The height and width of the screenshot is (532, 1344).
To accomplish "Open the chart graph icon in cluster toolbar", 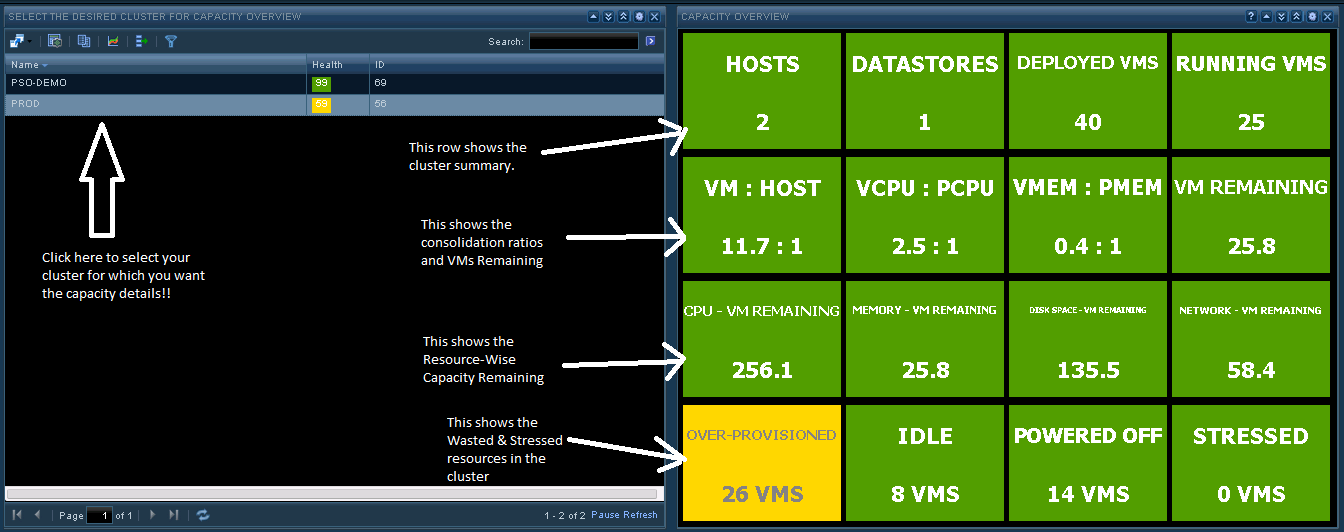I will (113, 41).
